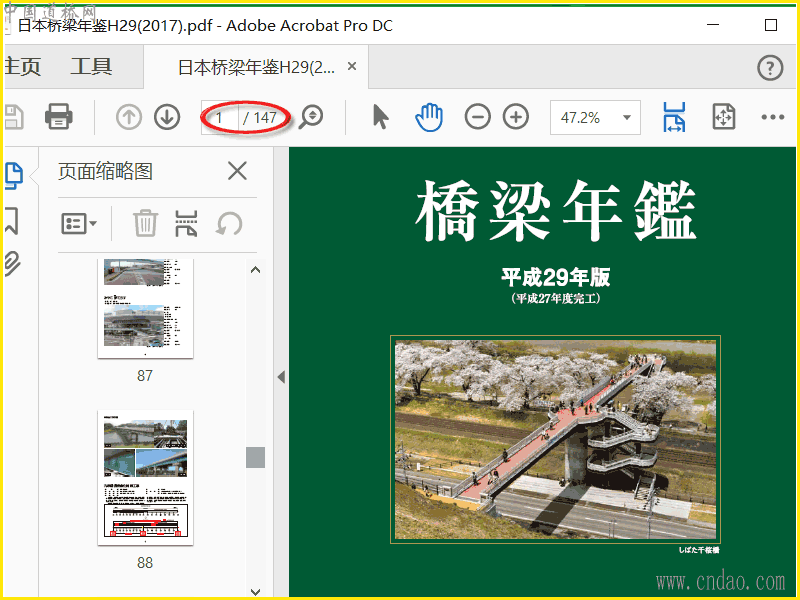Go to the previous page with the up arrow
This screenshot has width=800, height=600.
(x=129, y=117)
